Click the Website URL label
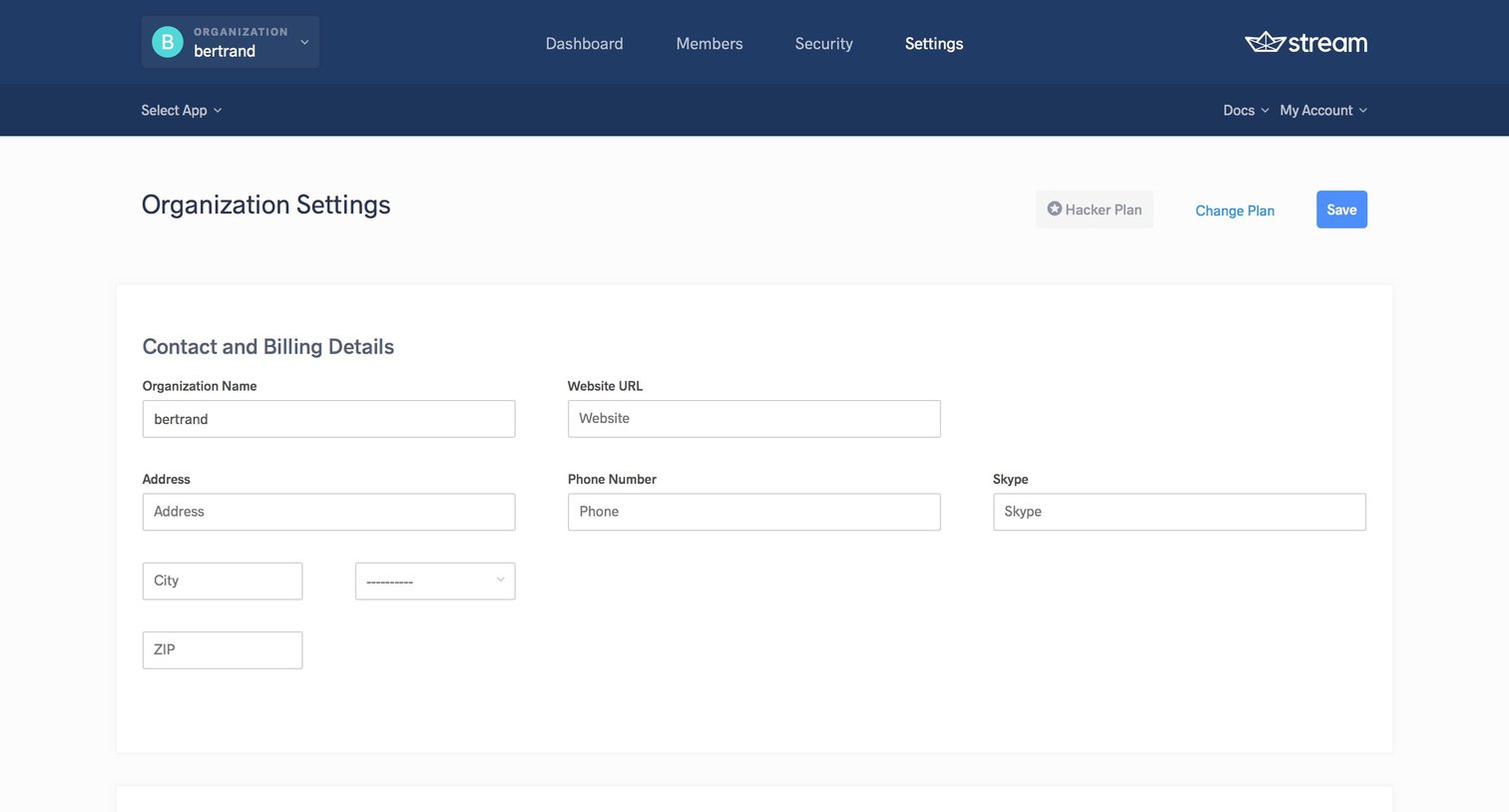Screen dimensions: 1509x812 [605, 386]
